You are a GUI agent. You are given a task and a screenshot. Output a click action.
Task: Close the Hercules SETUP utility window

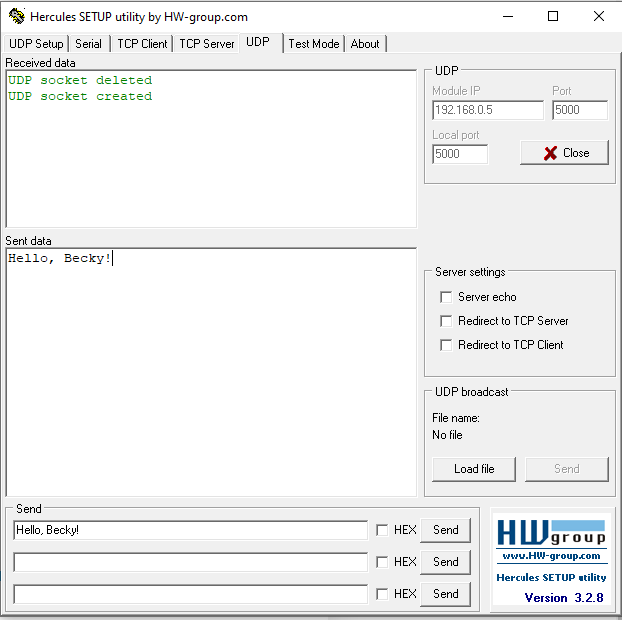[x=599, y=16]
